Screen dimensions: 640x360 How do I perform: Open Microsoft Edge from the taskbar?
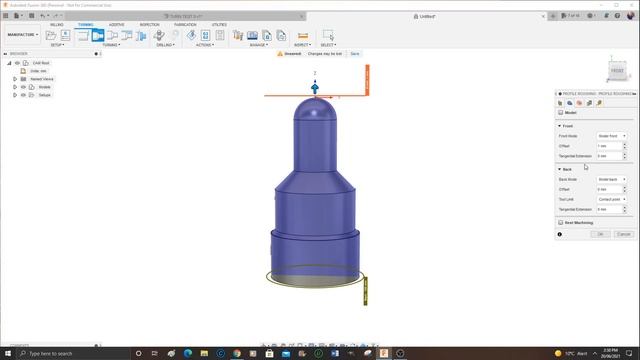tap(188, 353)
